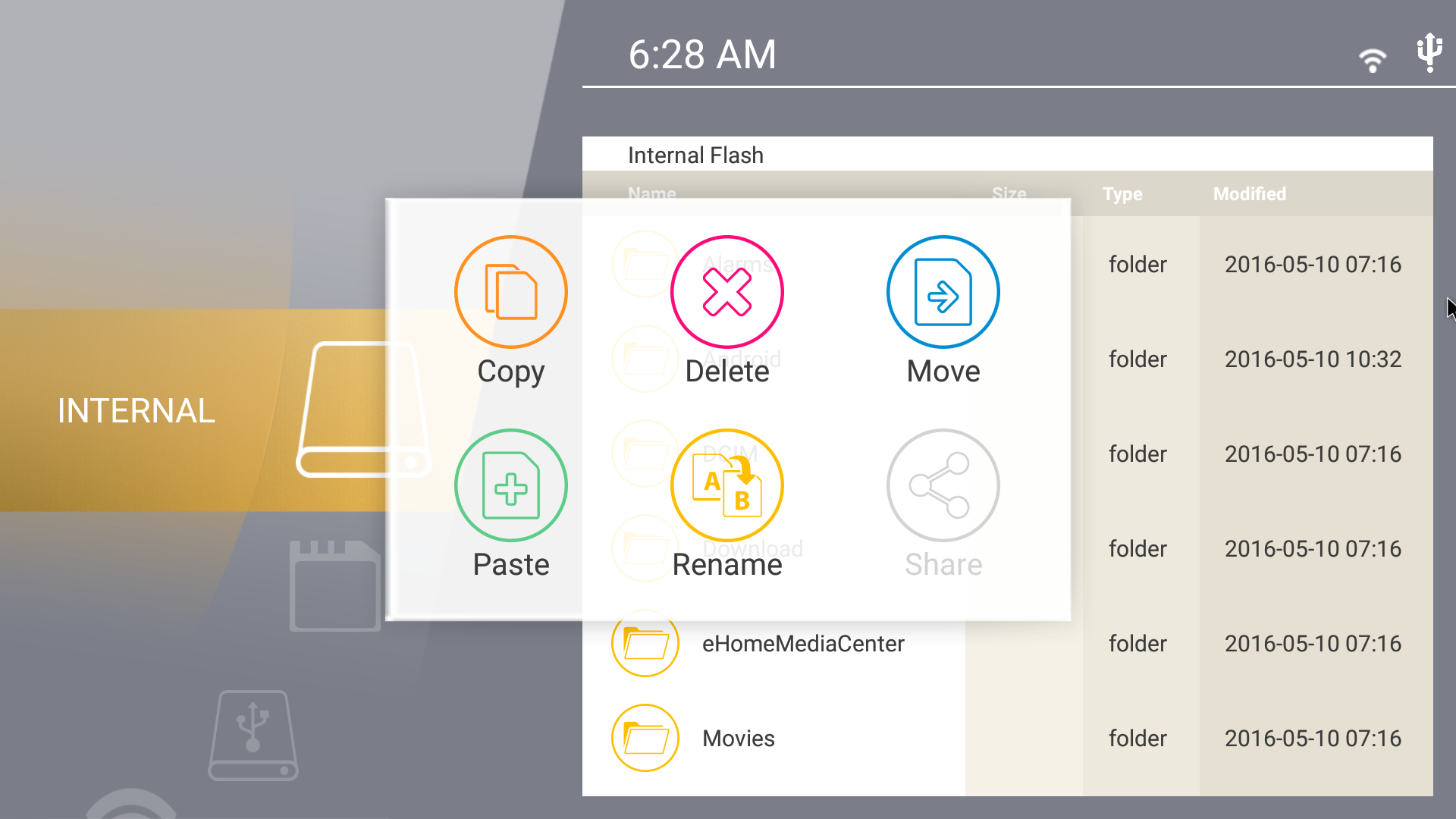Open the Movies folder icon
The height and width of the screenshot is (819, 1456).
(x=645, y=738)
